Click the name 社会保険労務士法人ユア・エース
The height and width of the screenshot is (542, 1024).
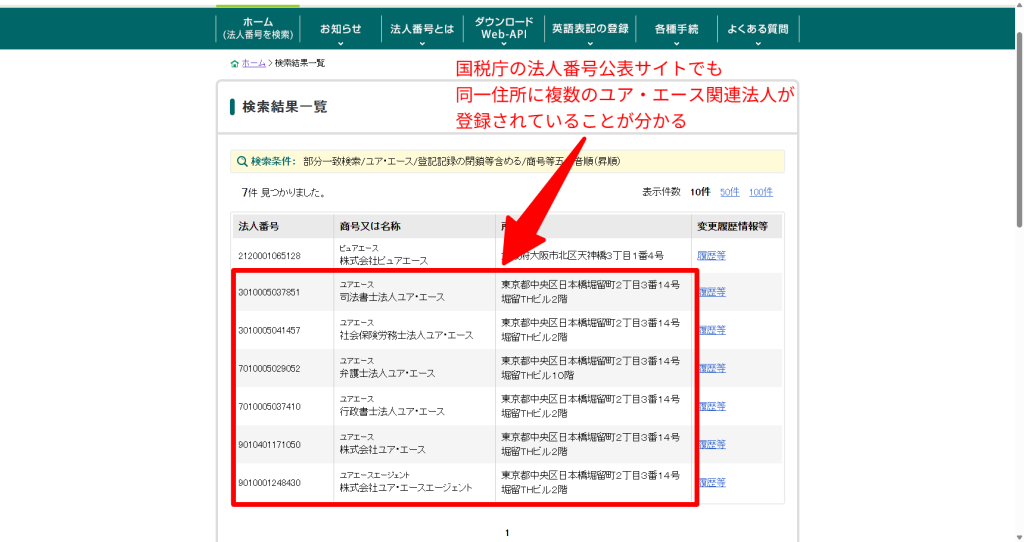(406, 335)
